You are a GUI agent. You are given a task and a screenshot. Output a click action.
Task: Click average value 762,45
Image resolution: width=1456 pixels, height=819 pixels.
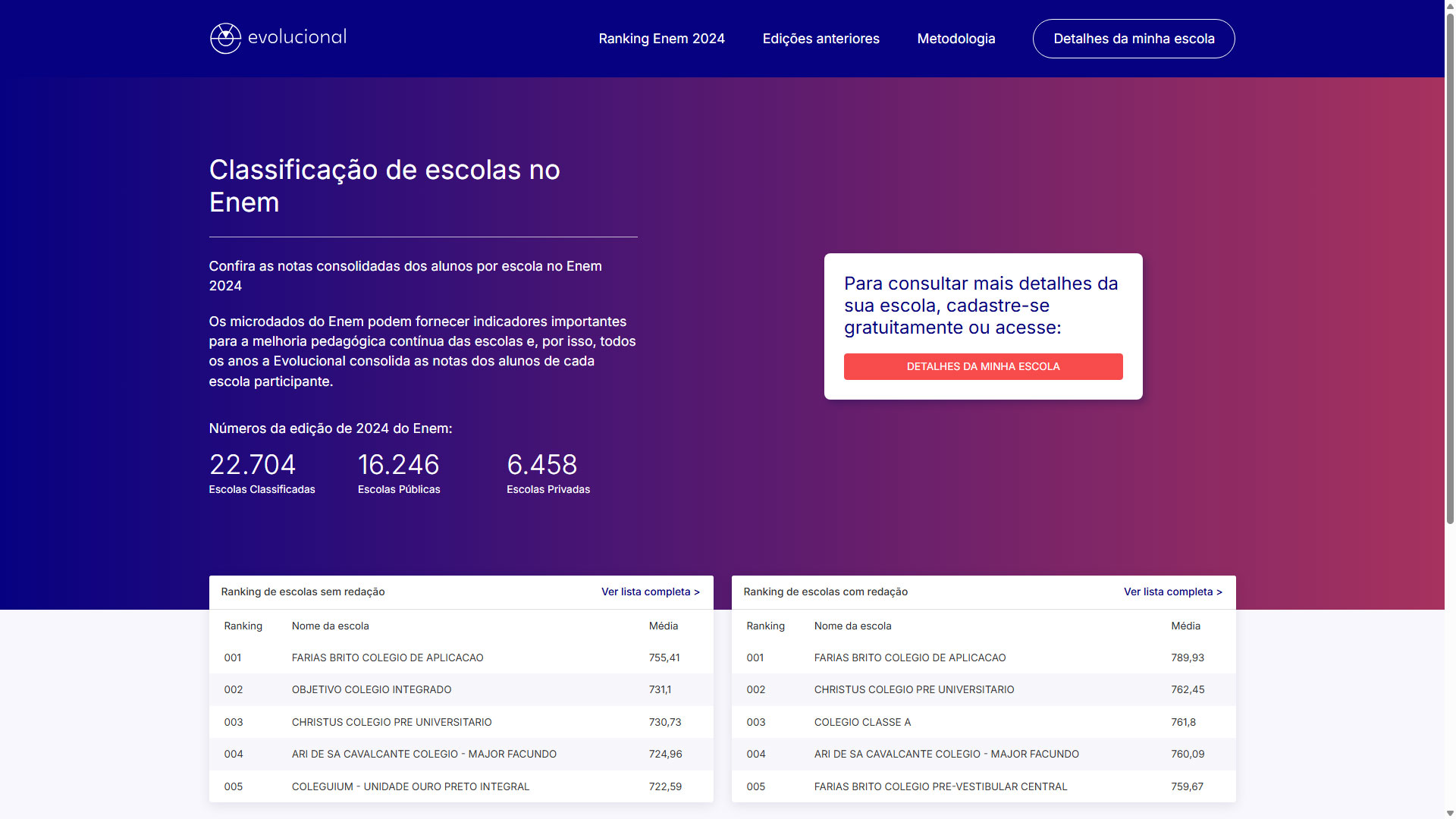pos(1187,689)
